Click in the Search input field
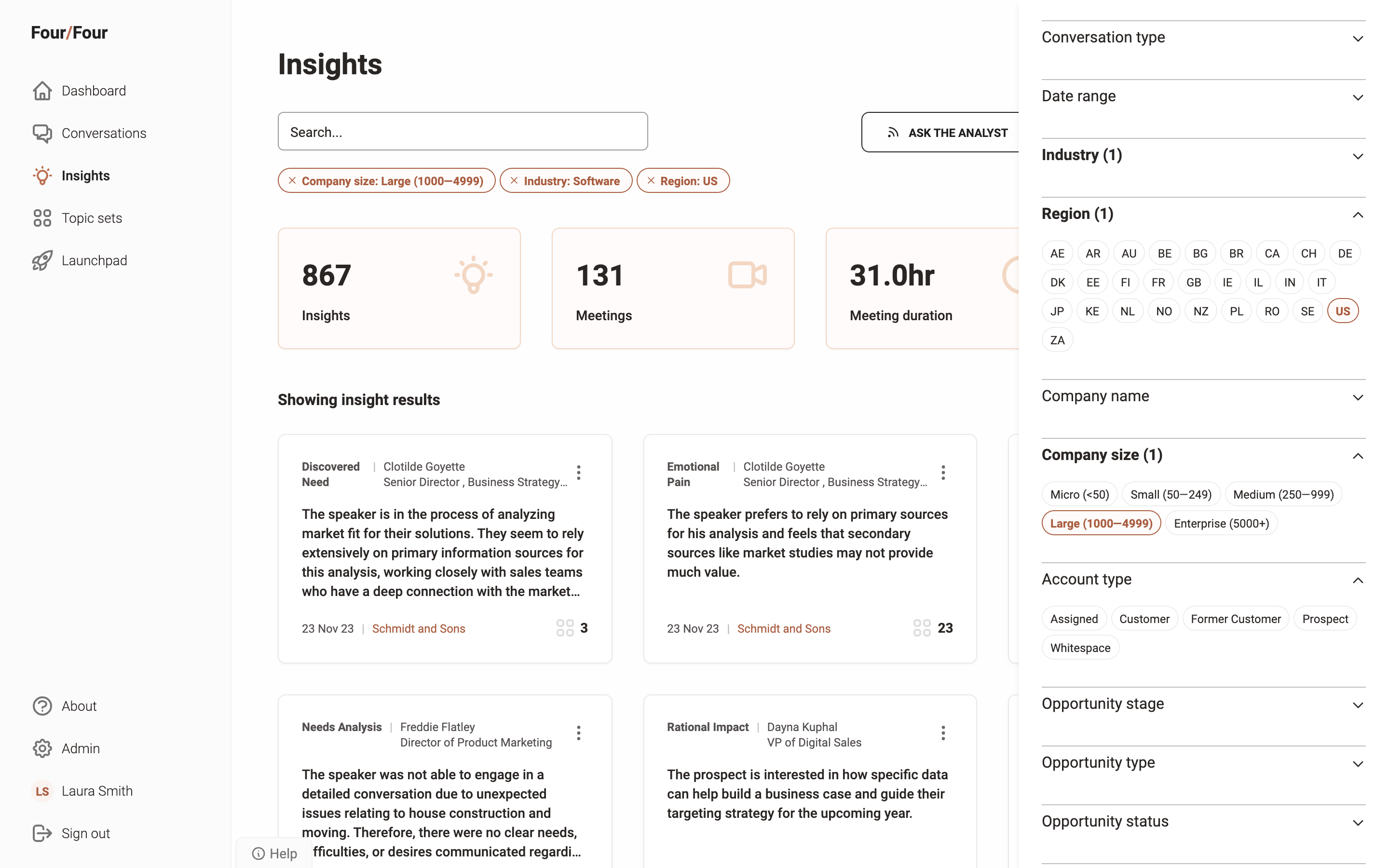Screen dimensions: 1389x868 tap(463, 132)
